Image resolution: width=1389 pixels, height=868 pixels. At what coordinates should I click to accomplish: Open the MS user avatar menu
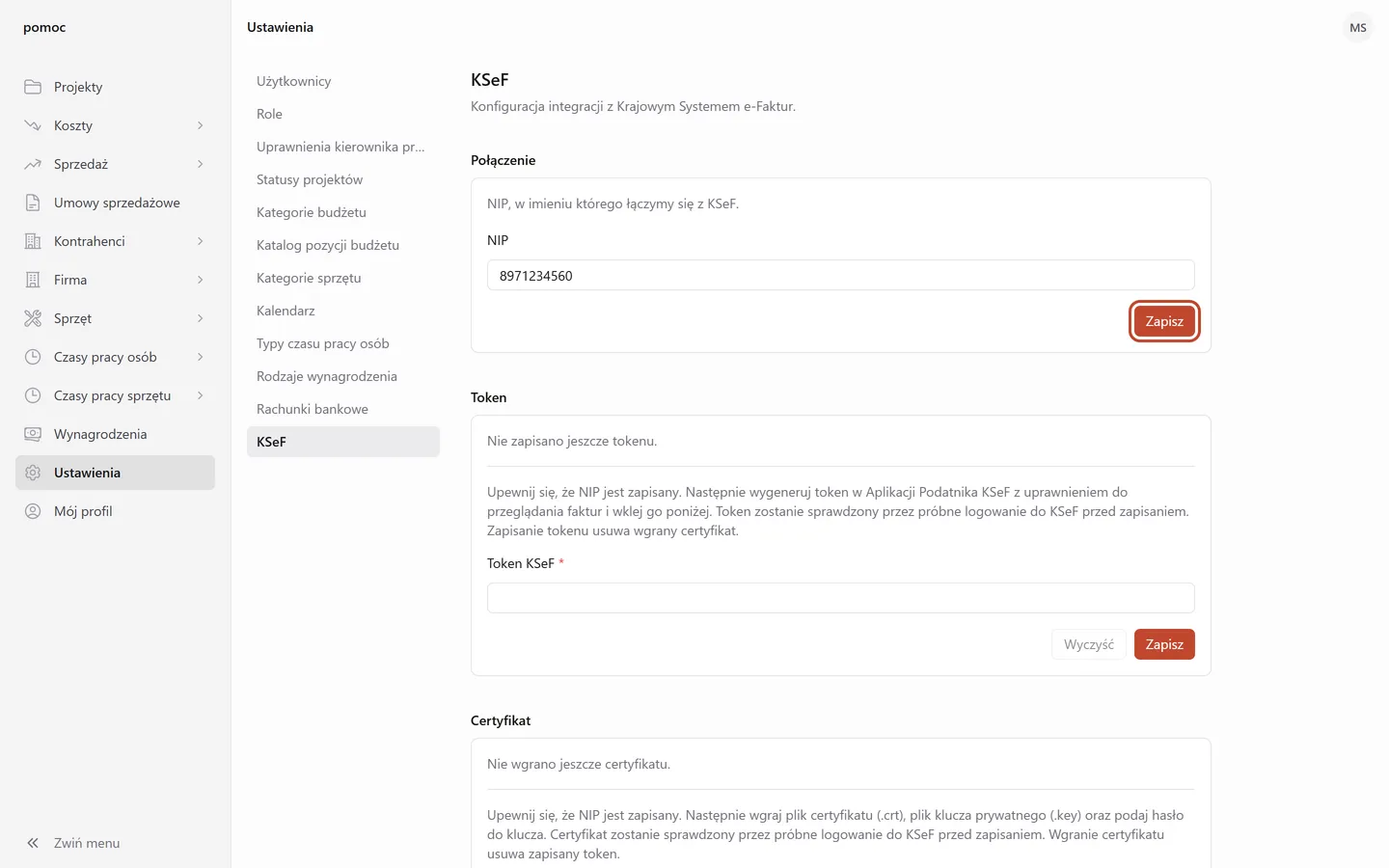coord(1358,28)
